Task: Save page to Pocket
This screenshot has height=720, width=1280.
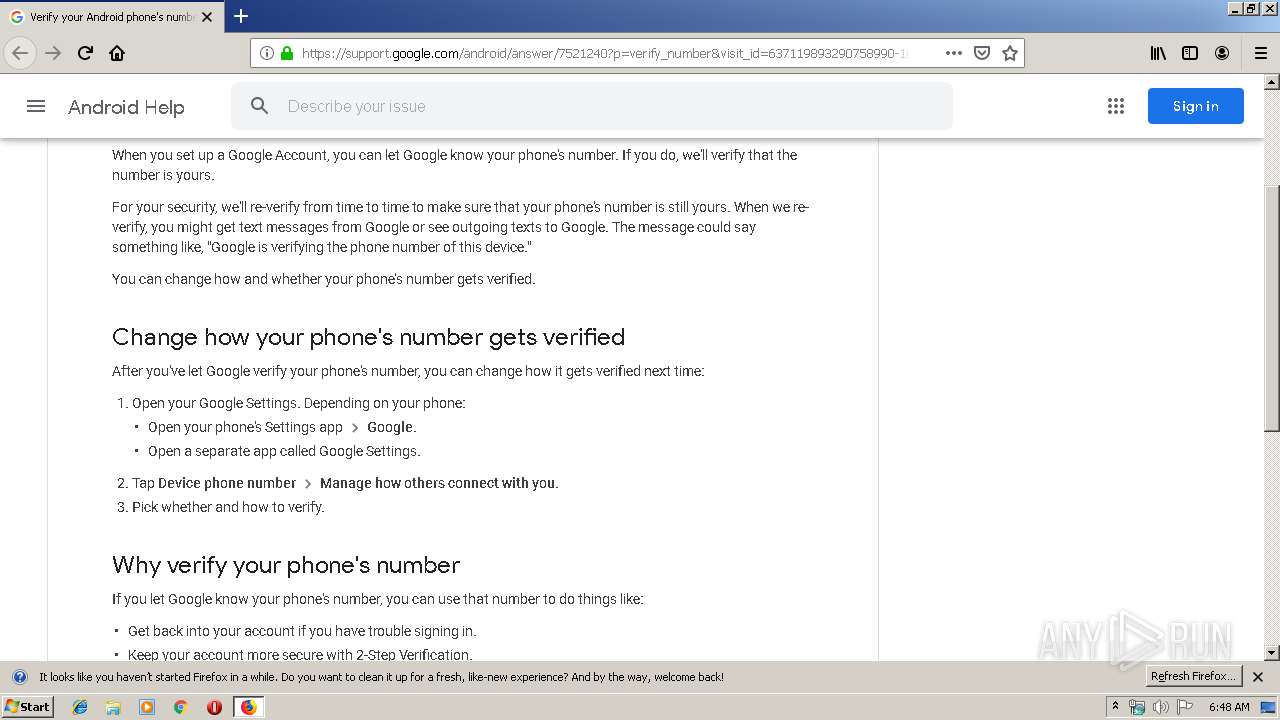Action: 982,53
